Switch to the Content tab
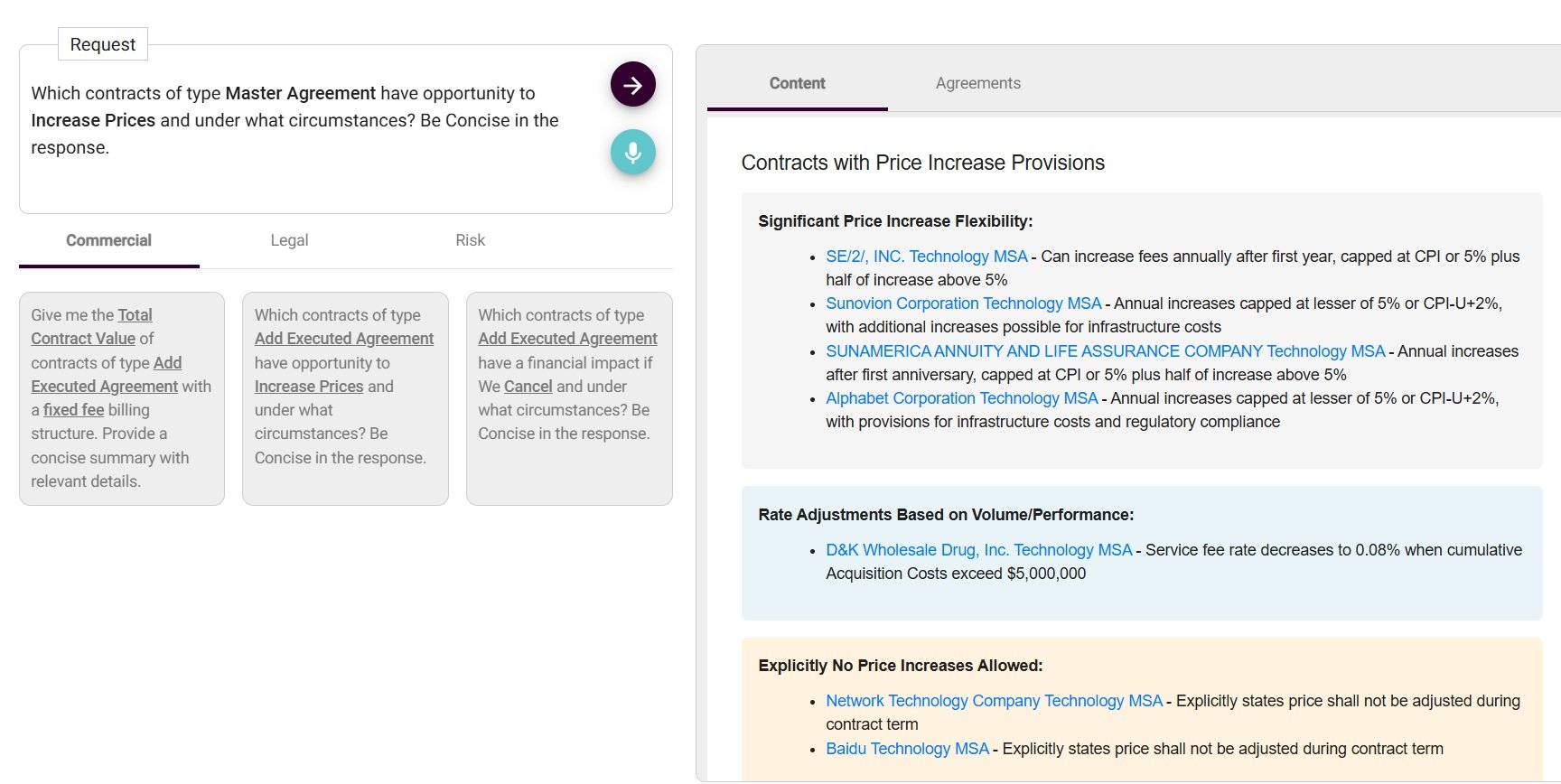The height and width of the screenshot is (784, 1561). point(797,83)
